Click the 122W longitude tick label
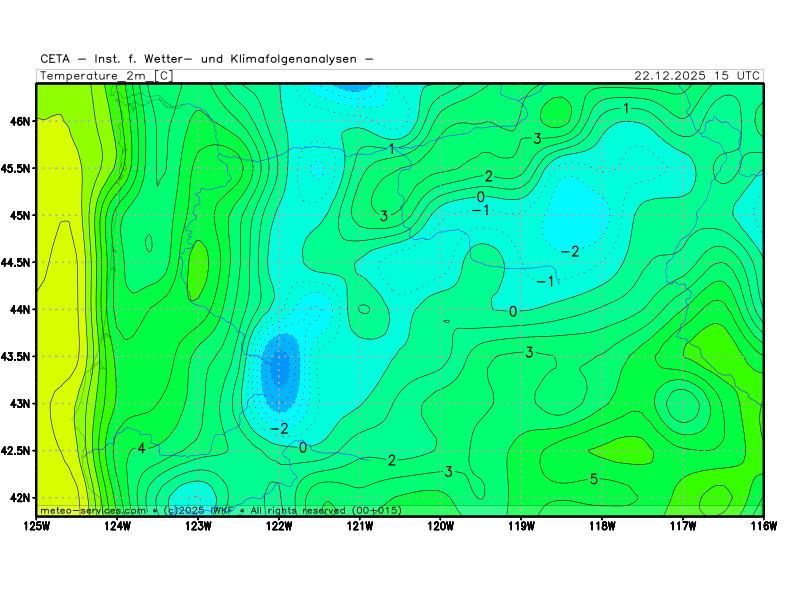Image resolution: width=800 pixels, height=600 pixels. (279, 525)
